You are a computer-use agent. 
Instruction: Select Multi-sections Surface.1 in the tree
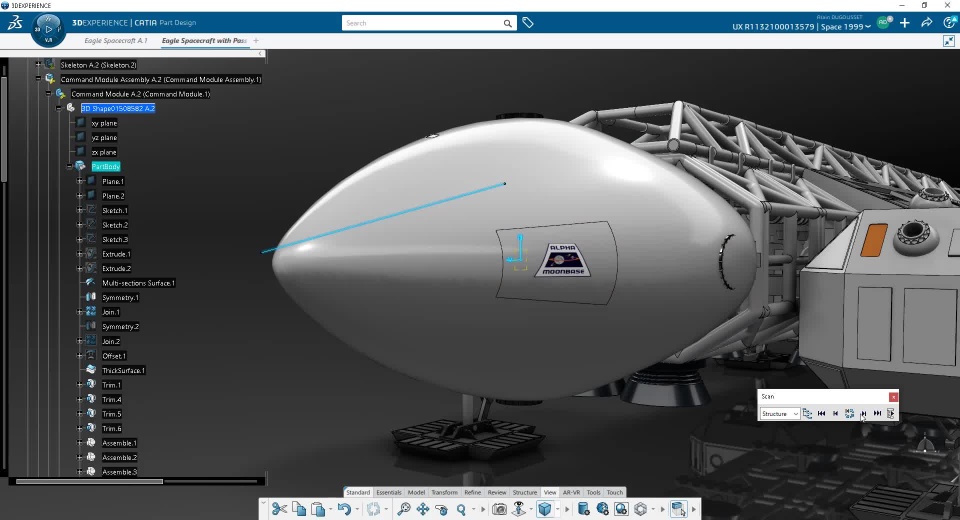pos(138,283)
